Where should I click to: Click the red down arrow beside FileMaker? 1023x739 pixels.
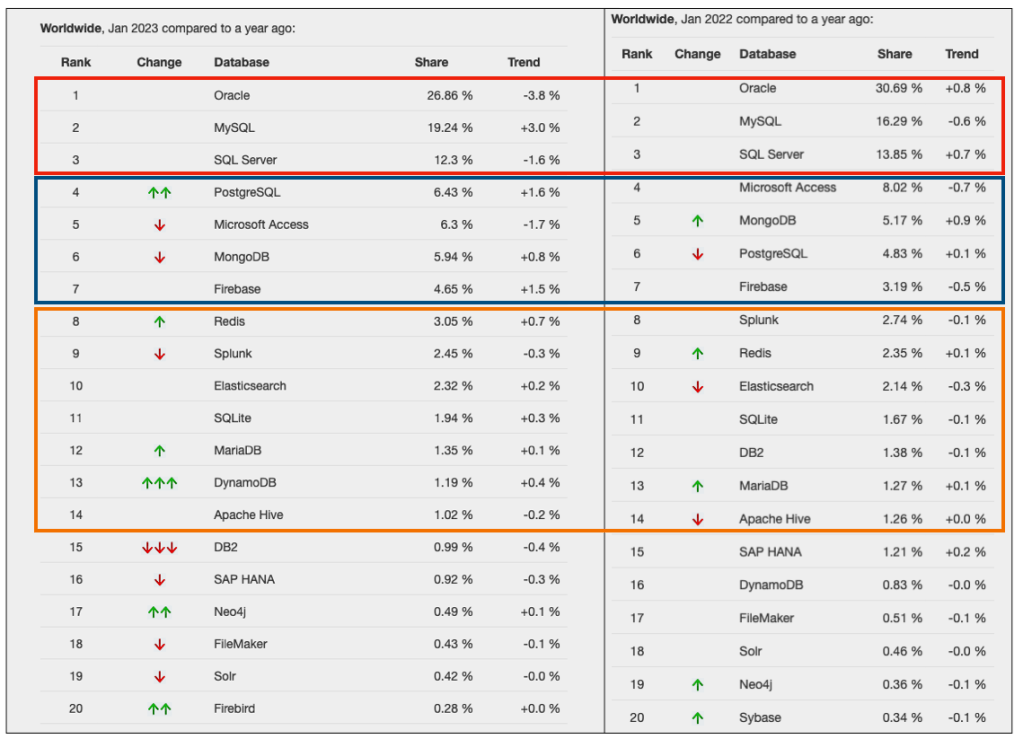(159, 645)
